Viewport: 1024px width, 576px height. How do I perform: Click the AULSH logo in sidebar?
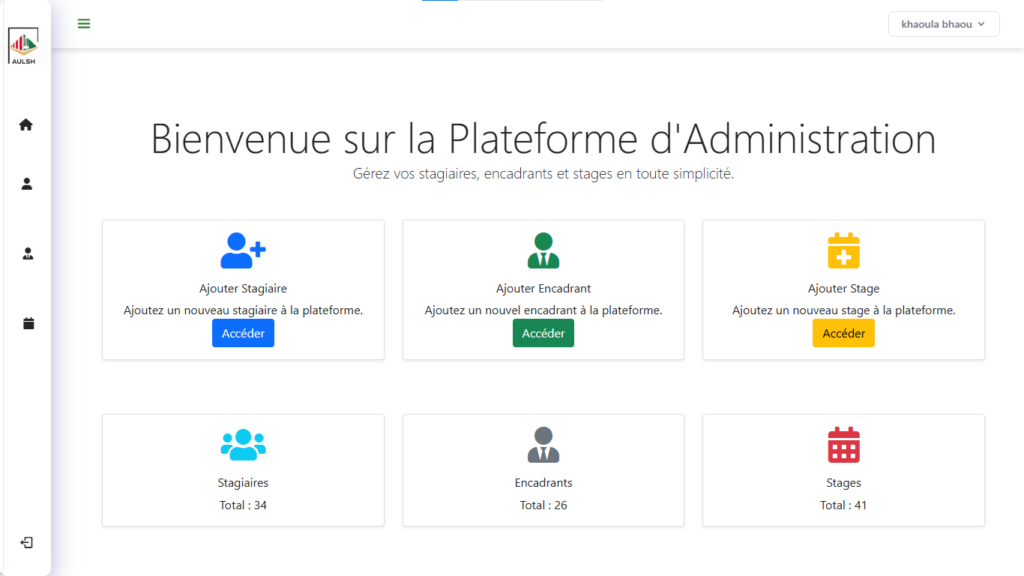click(24, 46)
